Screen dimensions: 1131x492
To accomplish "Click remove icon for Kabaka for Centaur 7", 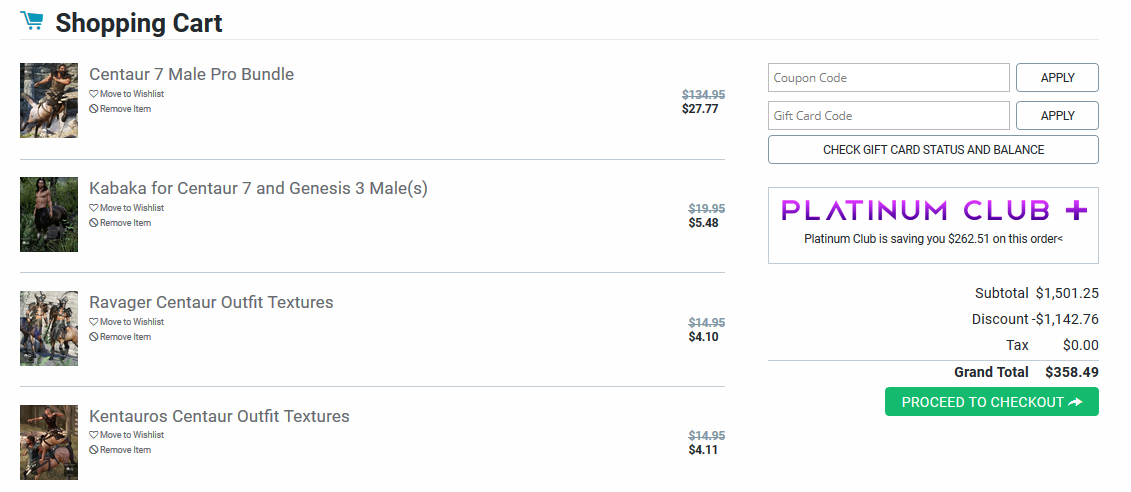I will click(x=94, y=223).
